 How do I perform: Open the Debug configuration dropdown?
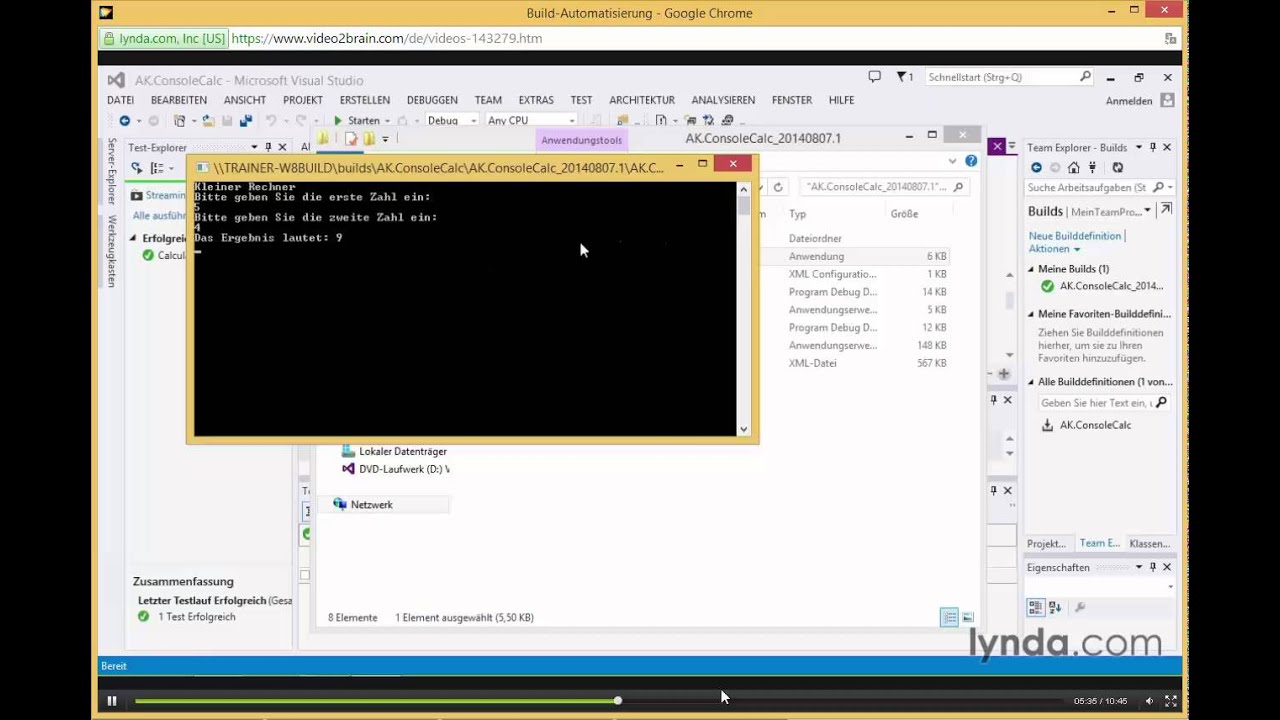[x=452, y=121]
